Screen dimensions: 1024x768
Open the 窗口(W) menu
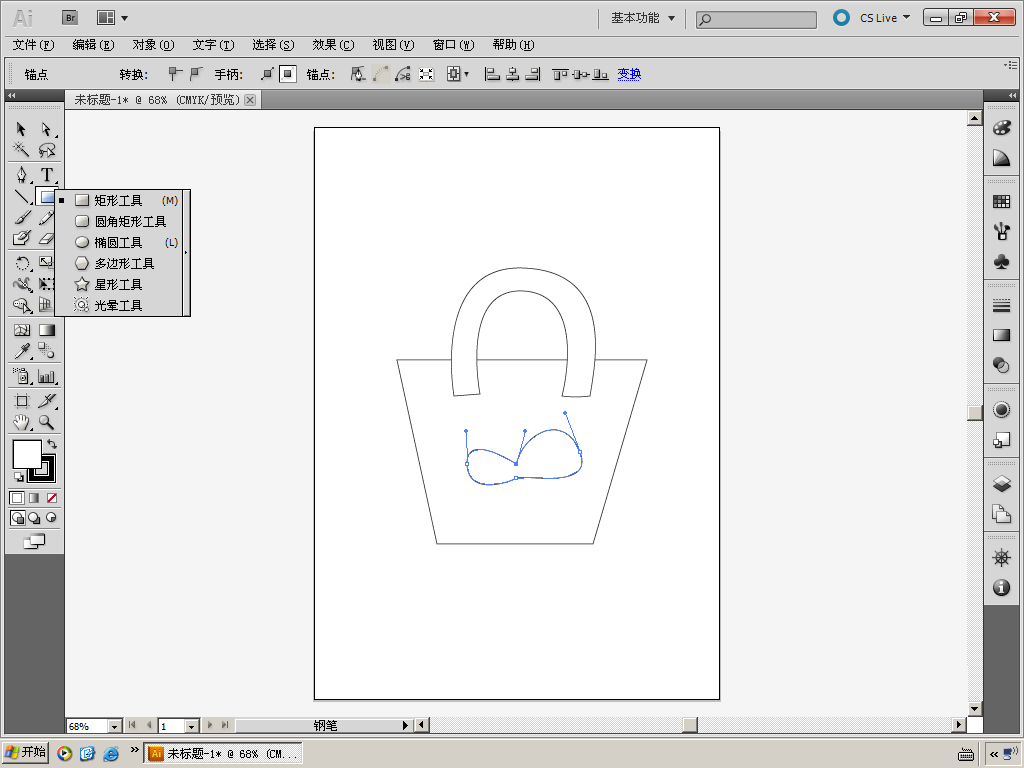pos(453,45)
